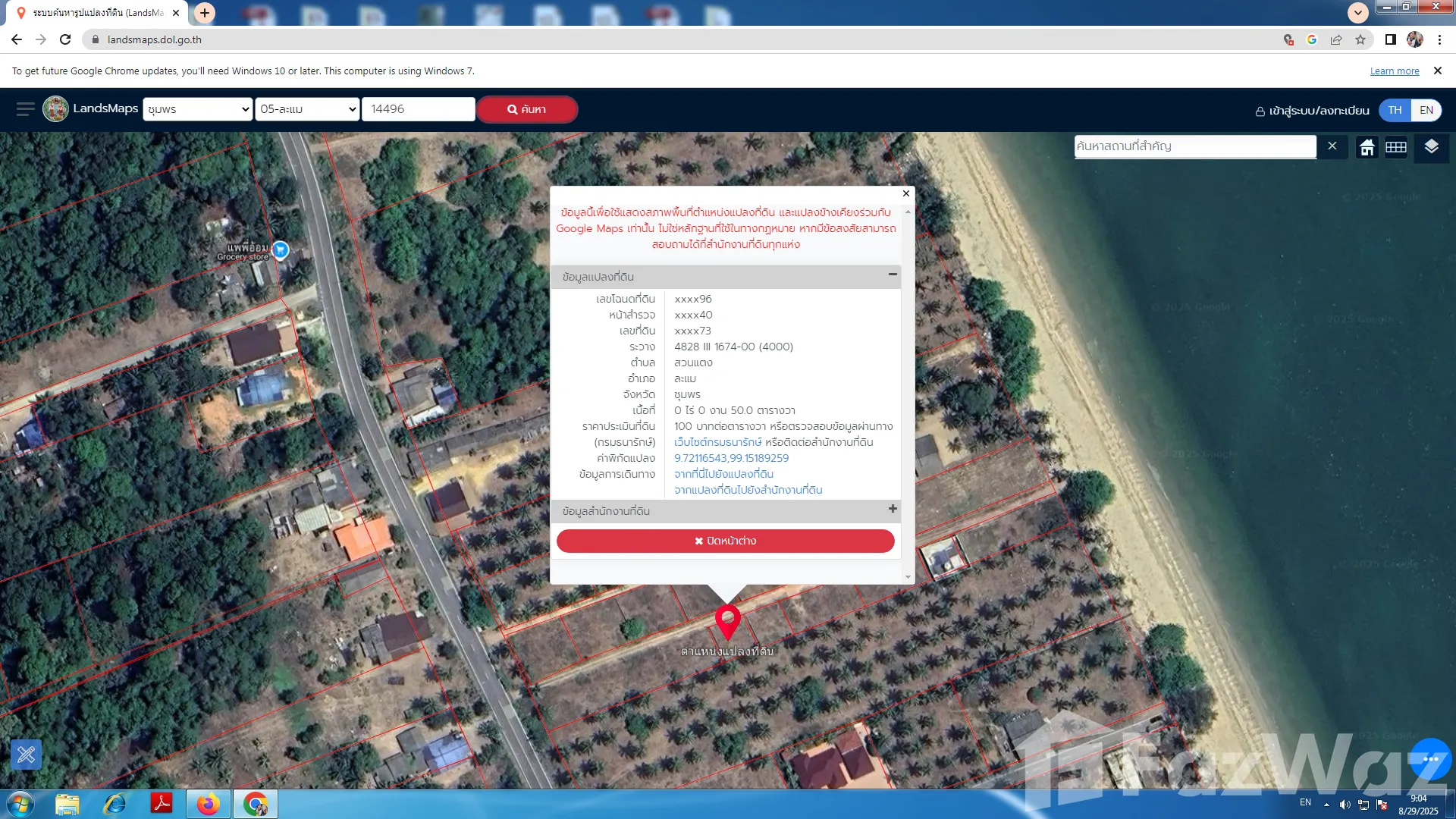Click the red ปิดหน้าต่าง close button
The height and width of the screenshot is (819, 1456).
point(725,541)
